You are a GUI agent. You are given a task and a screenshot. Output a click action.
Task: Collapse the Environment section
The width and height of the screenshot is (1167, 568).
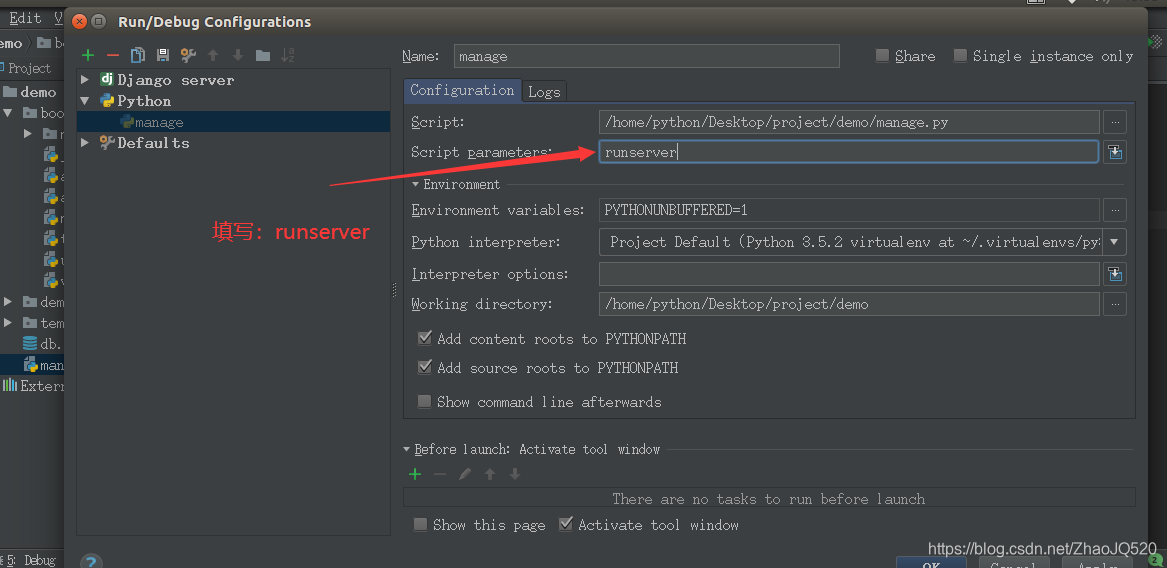coord(416,185)
